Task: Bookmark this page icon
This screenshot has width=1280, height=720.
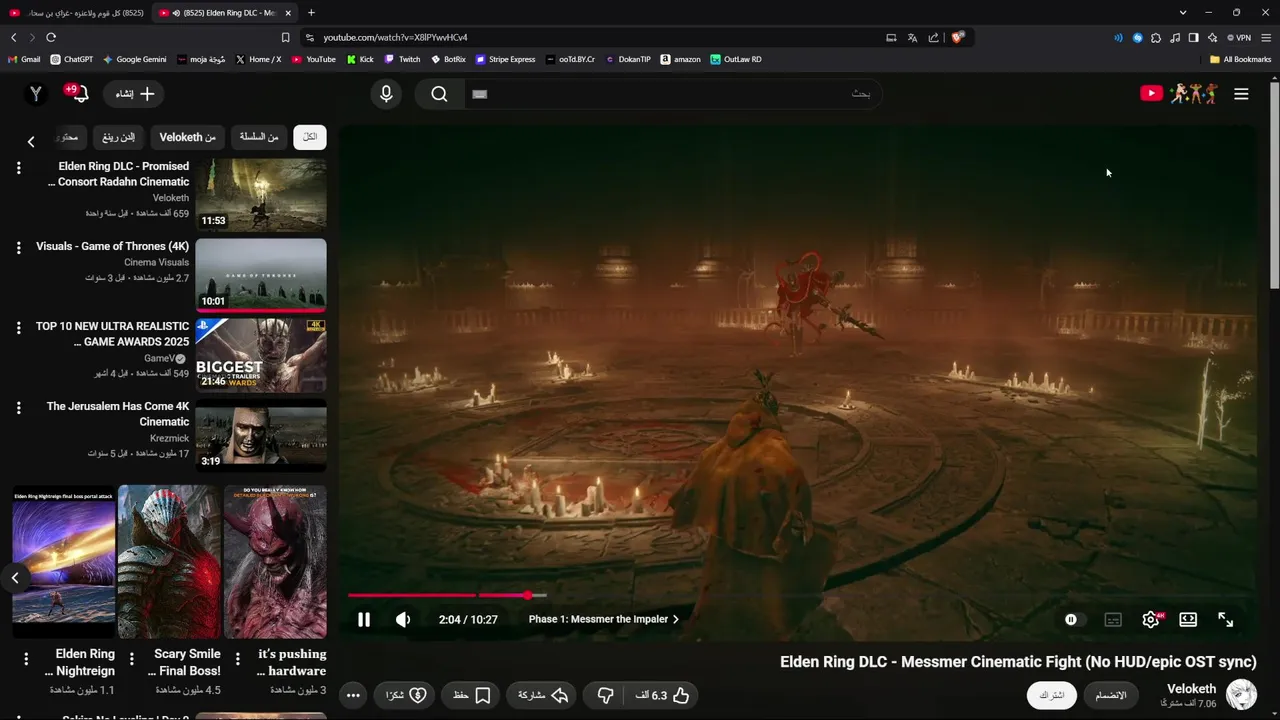Action: pos(285,37)
